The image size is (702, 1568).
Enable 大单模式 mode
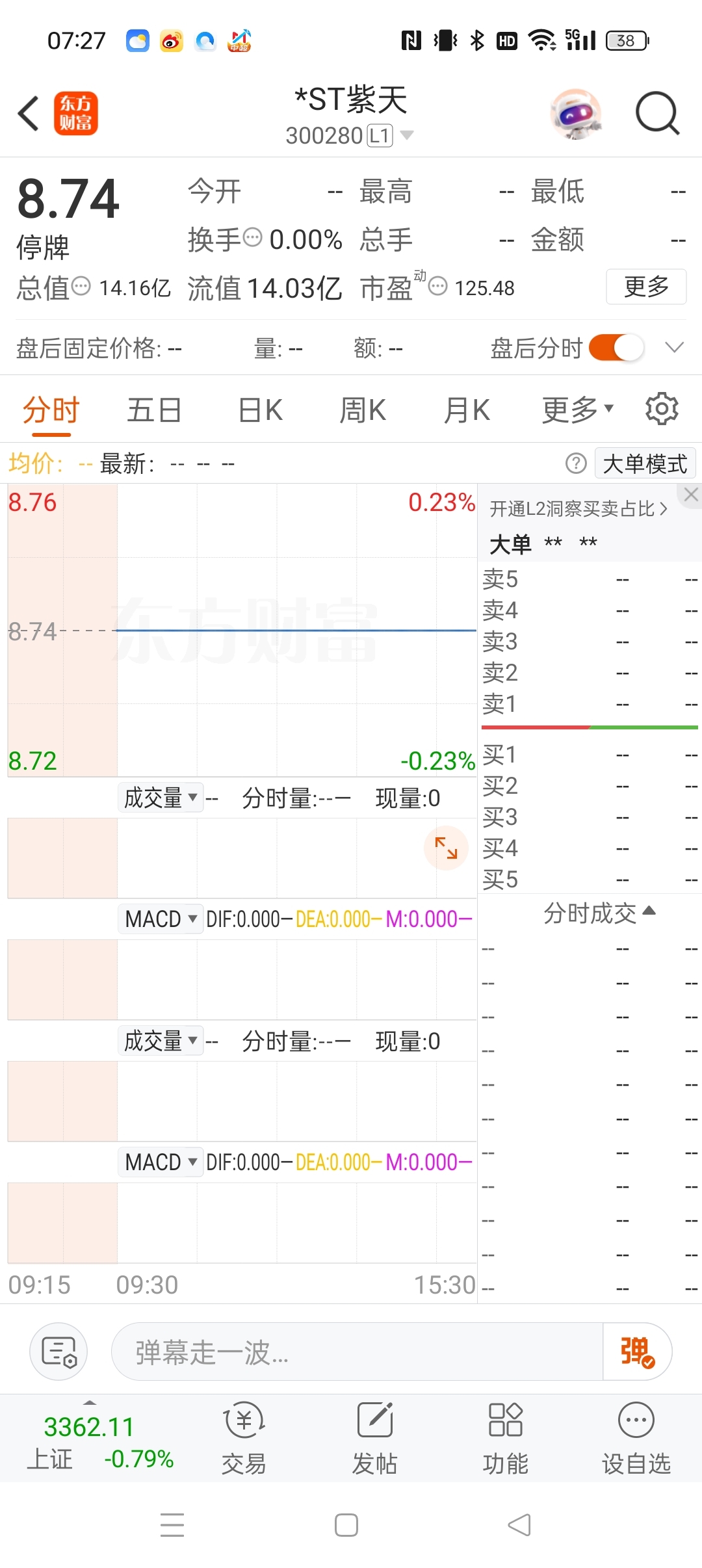click(x=645, y=464)
